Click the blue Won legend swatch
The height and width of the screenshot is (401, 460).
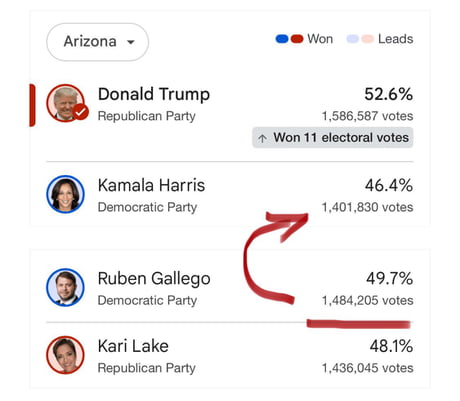click(282, 39)
